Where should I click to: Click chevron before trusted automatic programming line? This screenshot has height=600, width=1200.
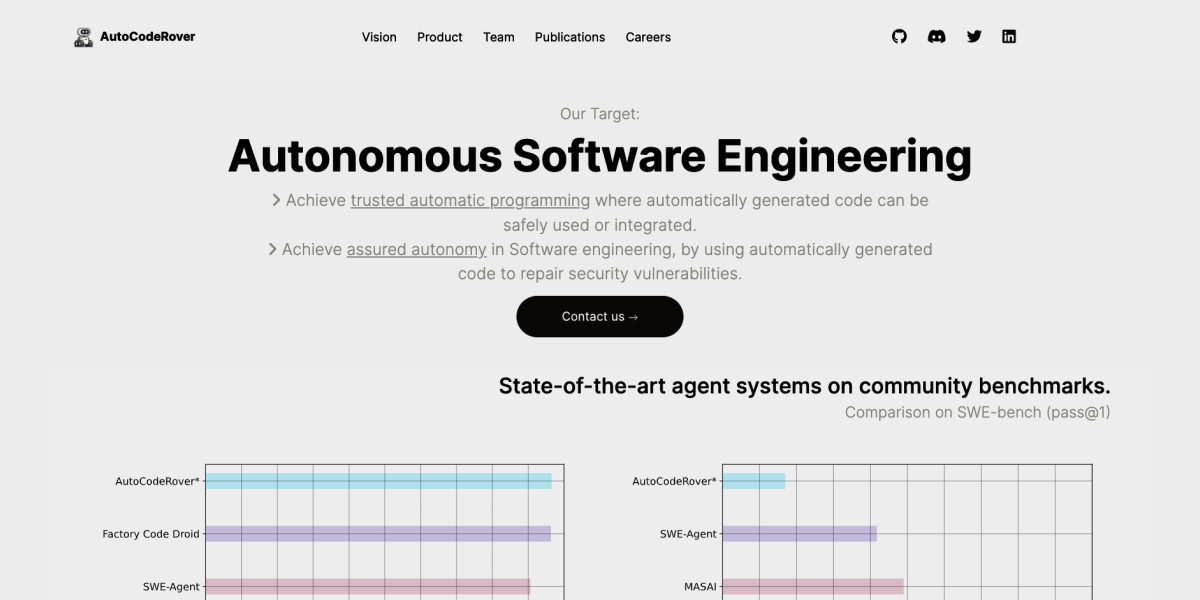click(276, 200)
